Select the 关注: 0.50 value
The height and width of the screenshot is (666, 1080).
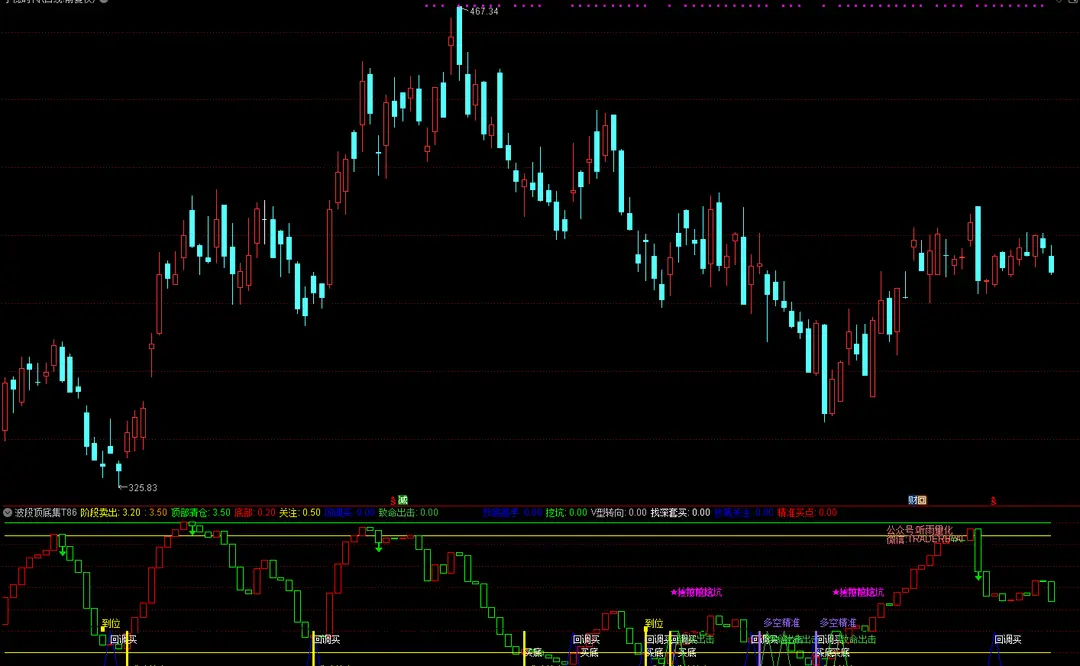pos(300,512)
